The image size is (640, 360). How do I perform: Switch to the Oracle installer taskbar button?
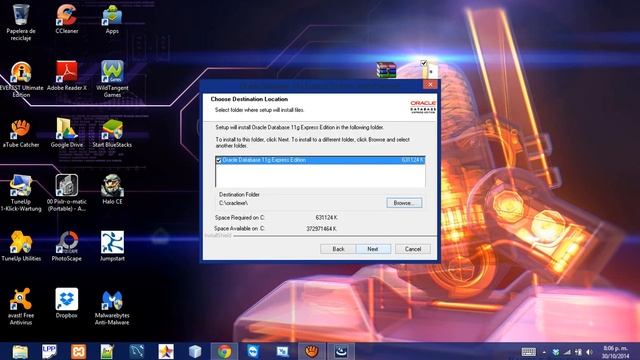pos(341,351)
